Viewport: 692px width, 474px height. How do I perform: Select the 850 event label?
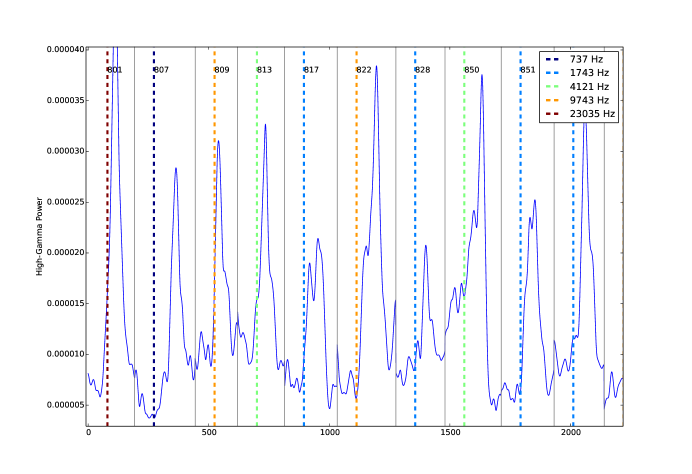click(472, 70)
